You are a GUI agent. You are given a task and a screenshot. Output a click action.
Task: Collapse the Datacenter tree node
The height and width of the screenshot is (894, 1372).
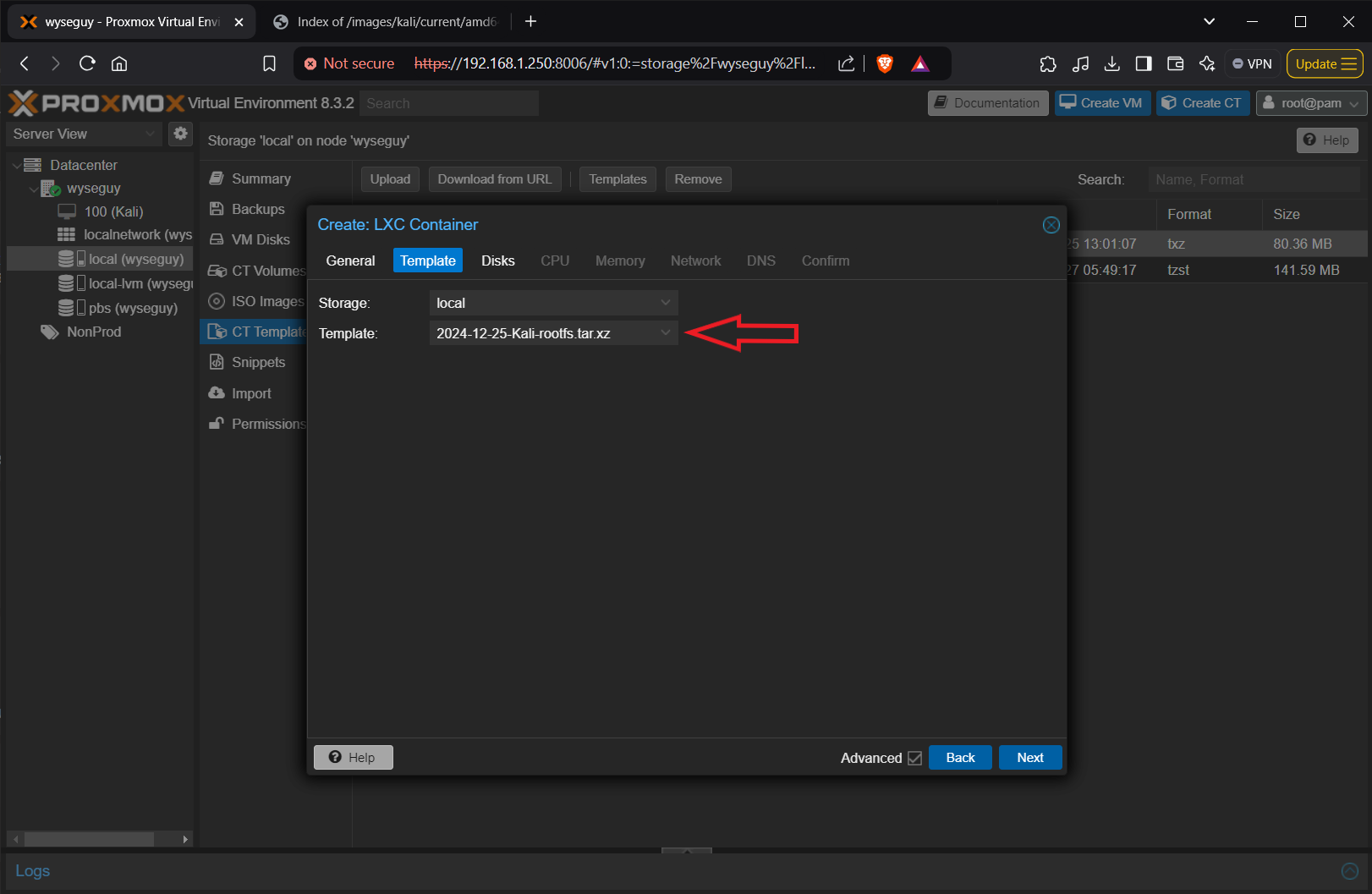tap(17, 165)
